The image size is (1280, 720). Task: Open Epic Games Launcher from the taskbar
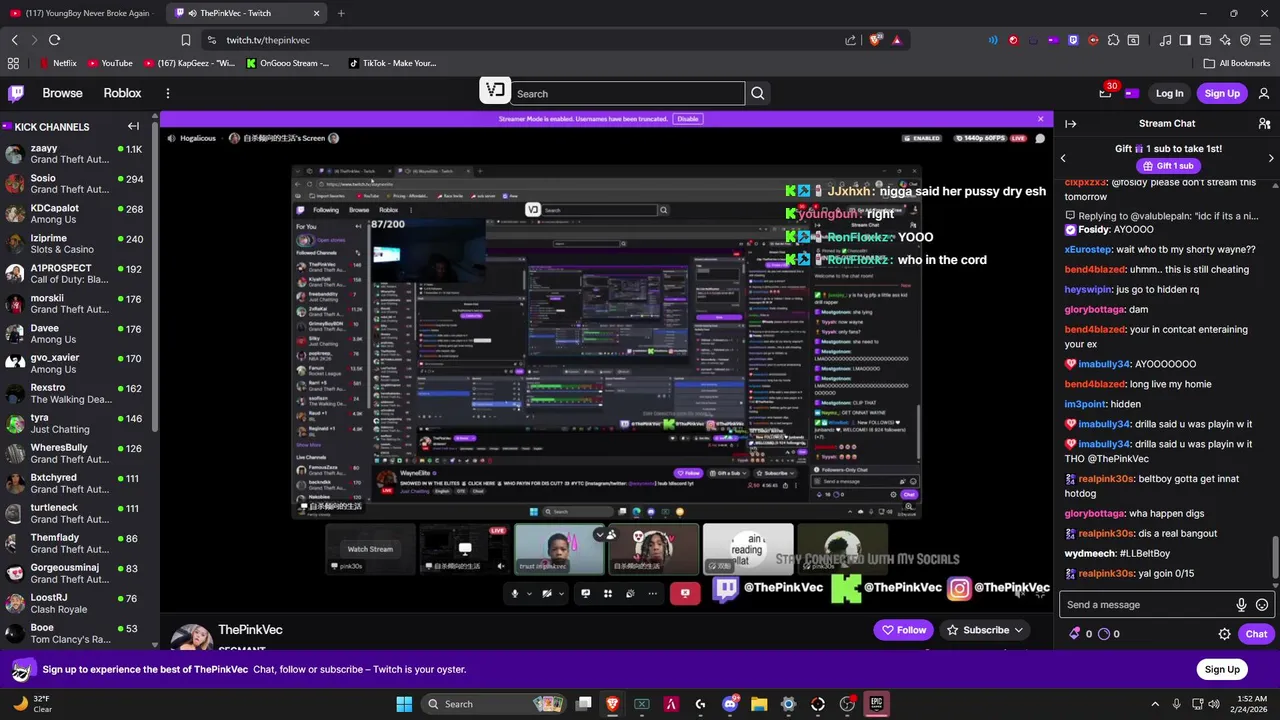pyautogui.click(x=876, y=704)
